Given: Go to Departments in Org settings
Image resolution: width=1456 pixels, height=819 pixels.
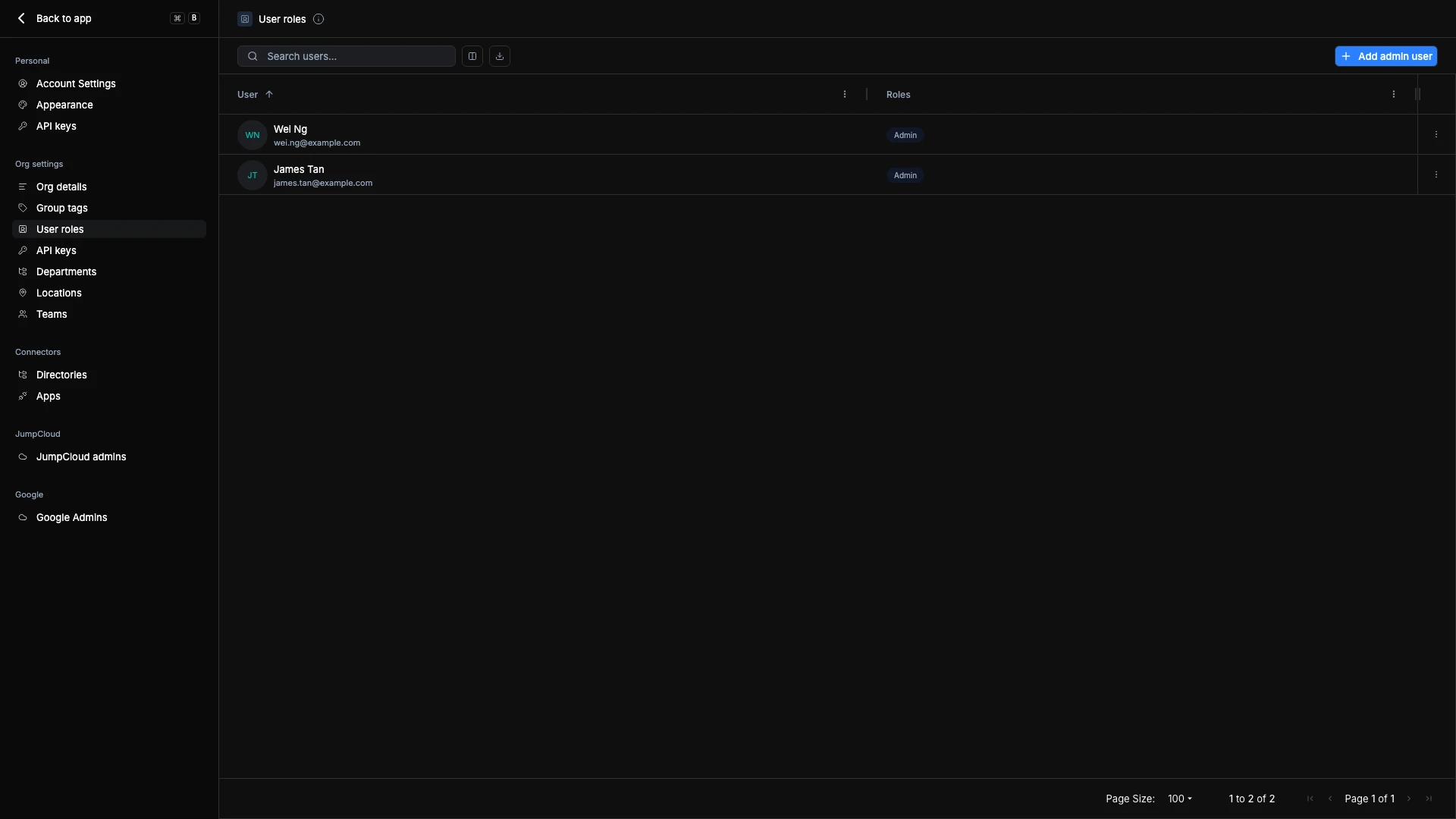Looking at the screenshot, I should coord(66,271).
